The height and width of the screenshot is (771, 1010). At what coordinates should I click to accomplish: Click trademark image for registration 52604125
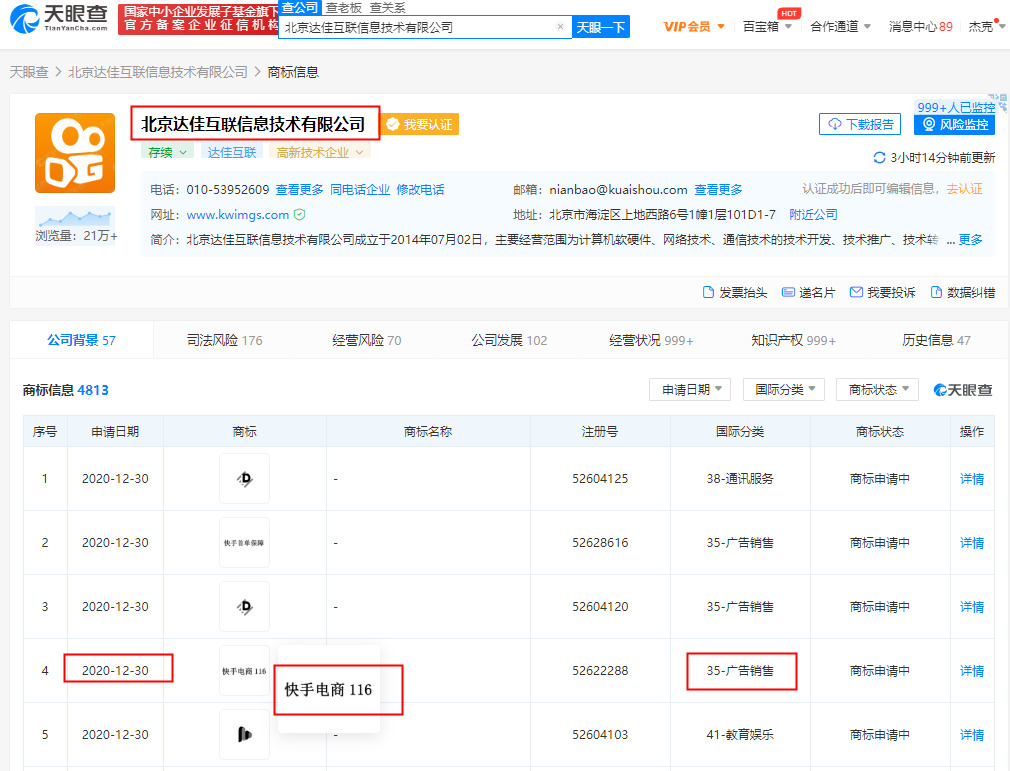244,479
